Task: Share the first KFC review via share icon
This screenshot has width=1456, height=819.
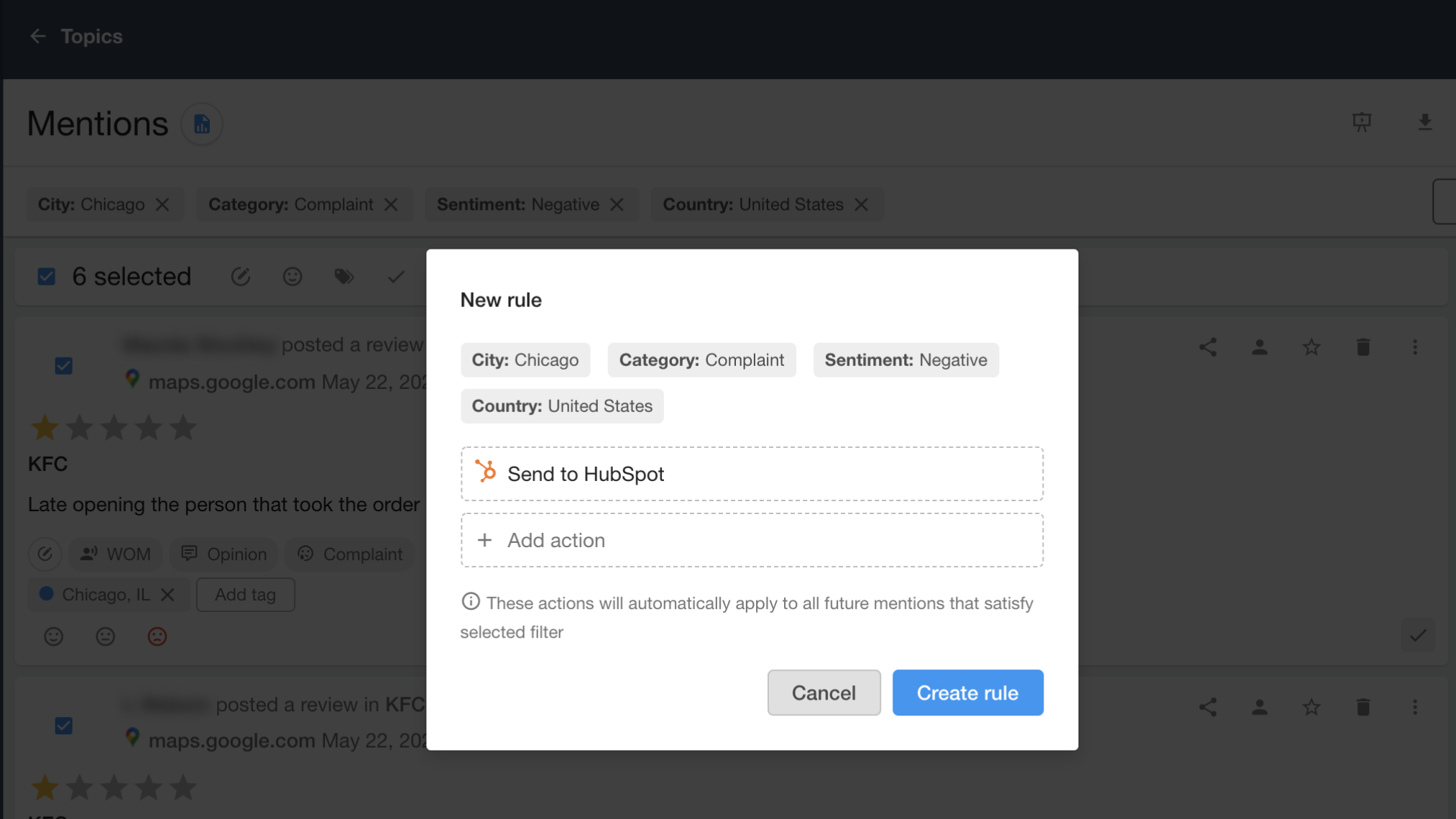Action: (x=1208, y=347)
